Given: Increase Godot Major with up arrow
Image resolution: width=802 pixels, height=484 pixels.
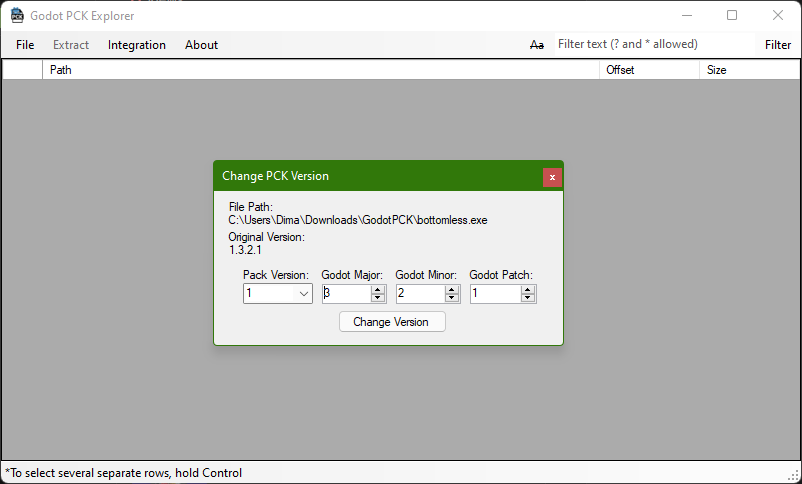Looking at the screenshot, I should [x=378, y=290].
